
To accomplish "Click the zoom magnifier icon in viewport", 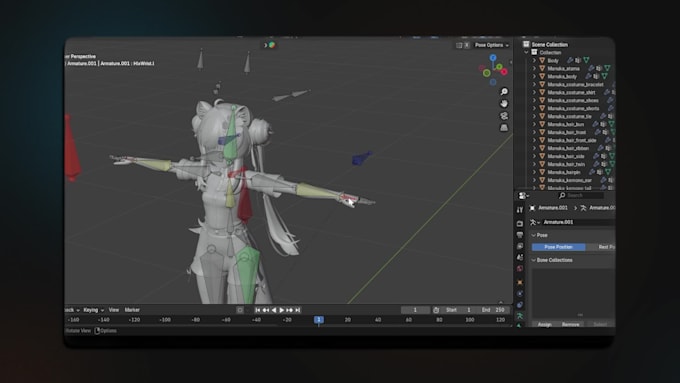I will [504, 92].
